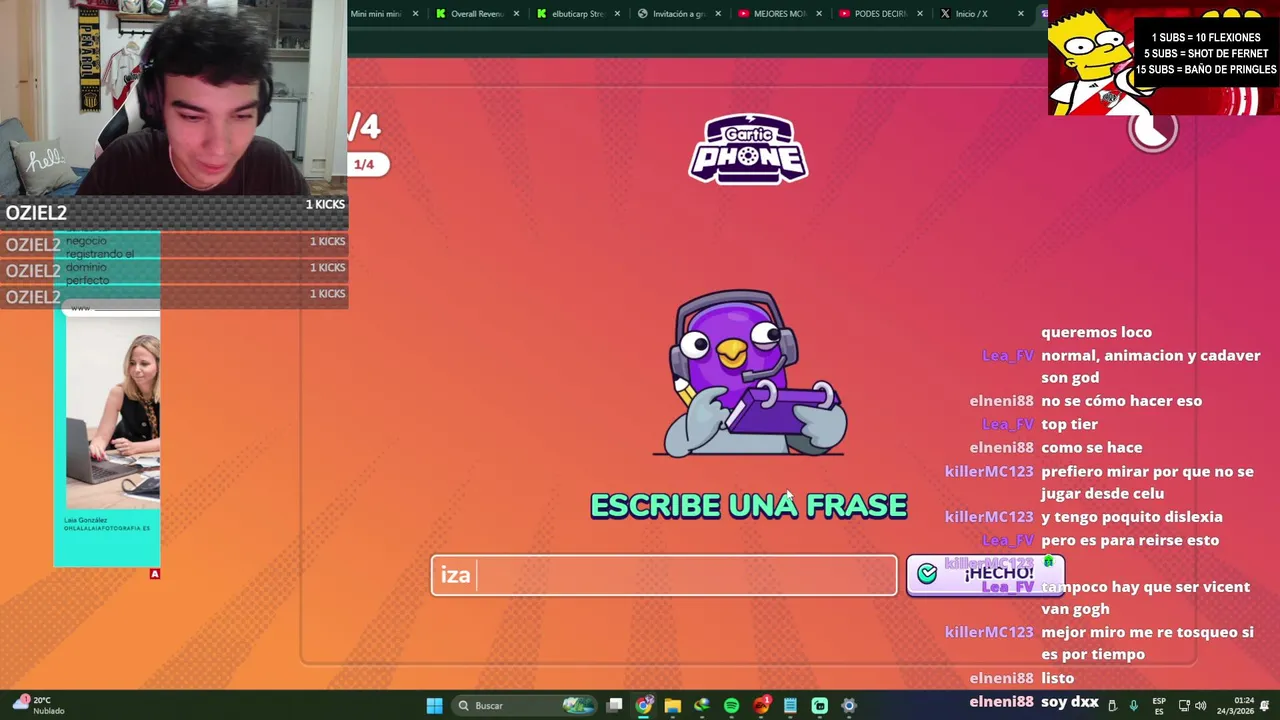This screenshot has width=1280, height=720.
Task: Open Google Chrome from the taskbar
Action: 644,706
